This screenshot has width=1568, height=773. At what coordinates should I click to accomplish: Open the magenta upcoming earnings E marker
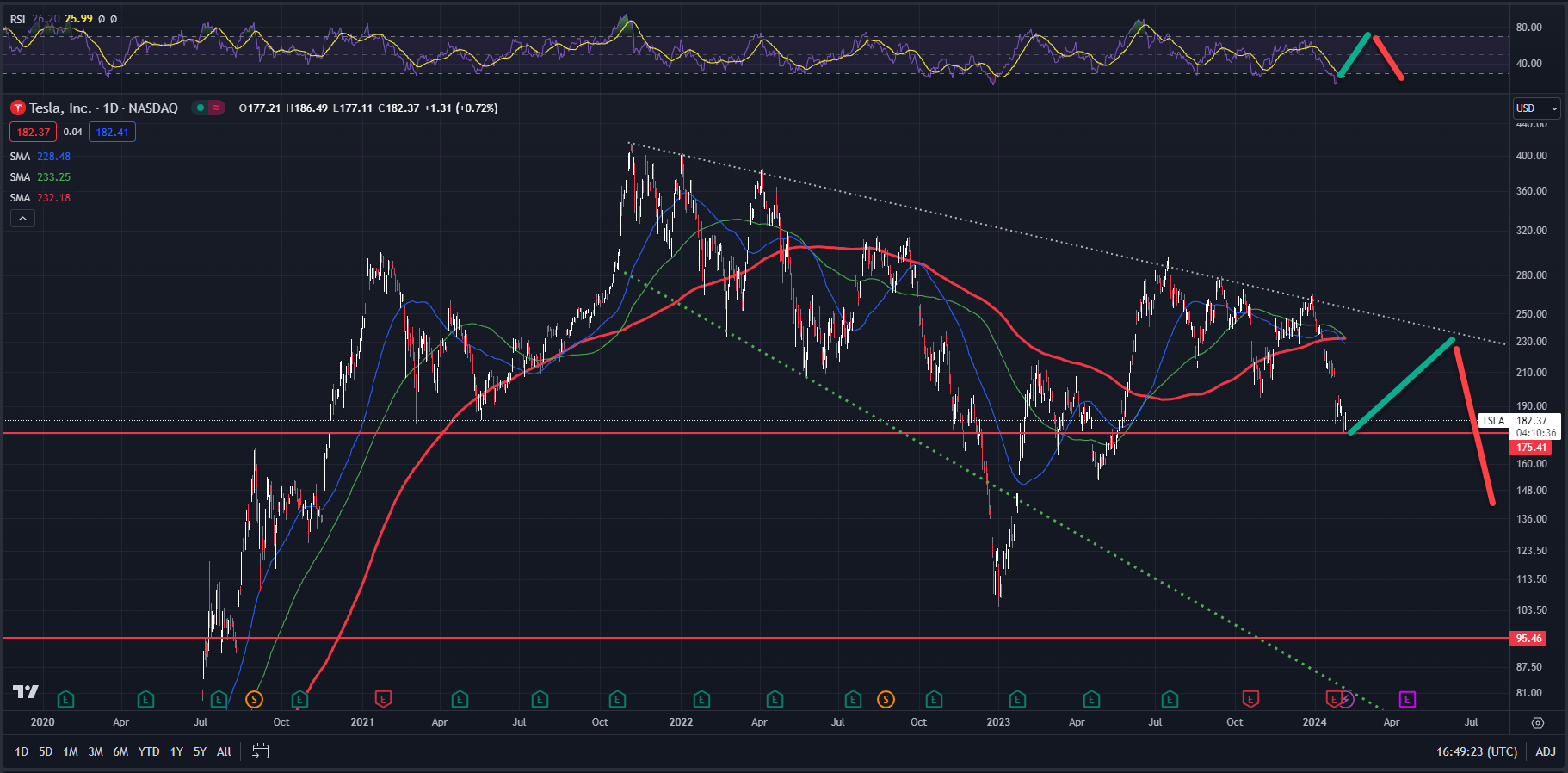point(1407,700)
